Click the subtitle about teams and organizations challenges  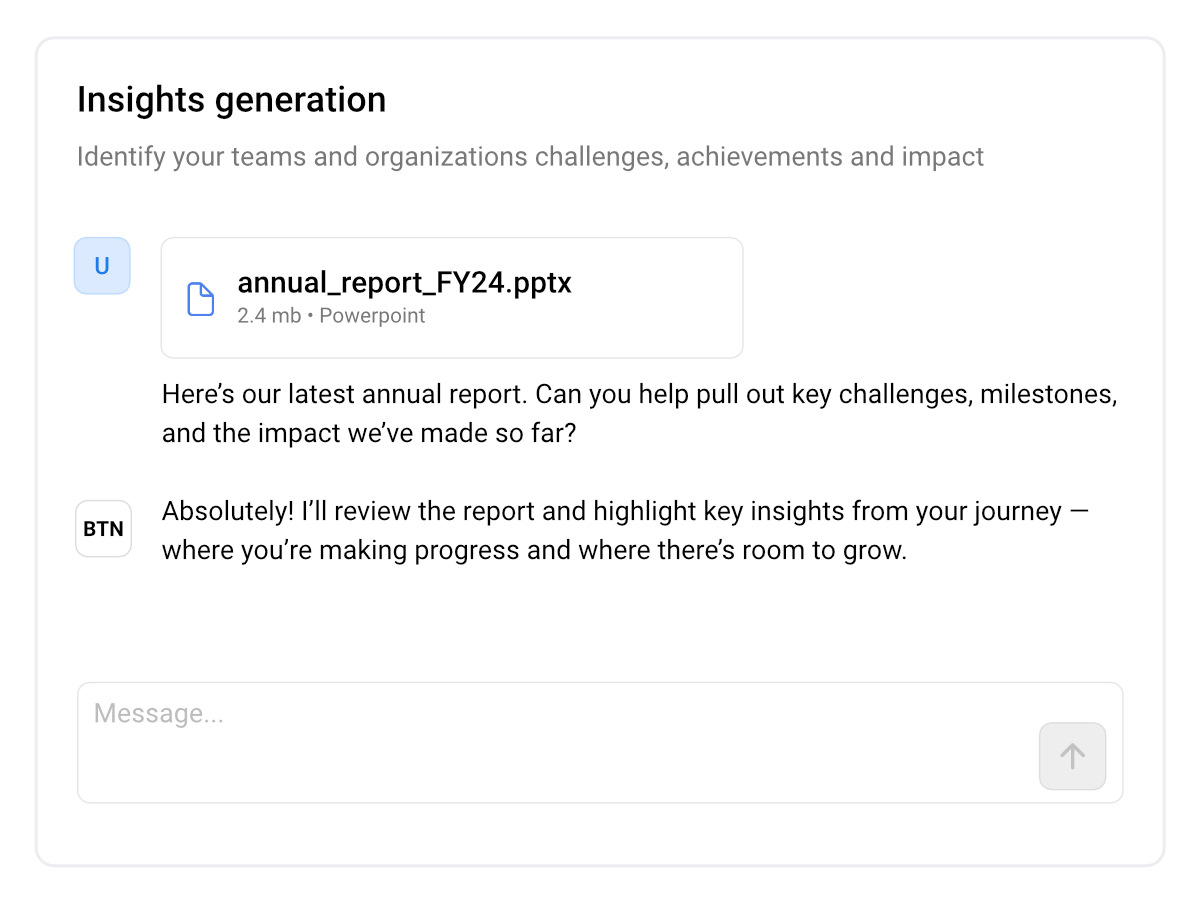[x=530, y=157]
